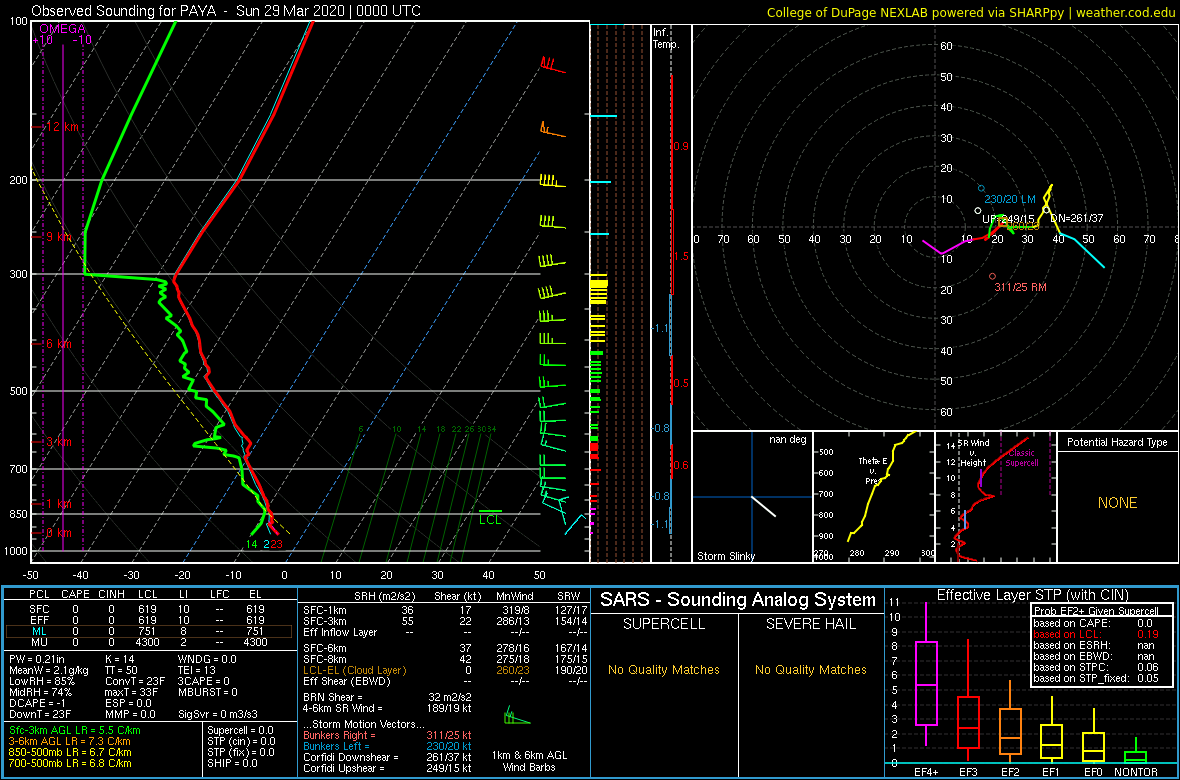Click the Sfc-3km AGL LR value
The image size is (1180, 780).
pos(75,730)
